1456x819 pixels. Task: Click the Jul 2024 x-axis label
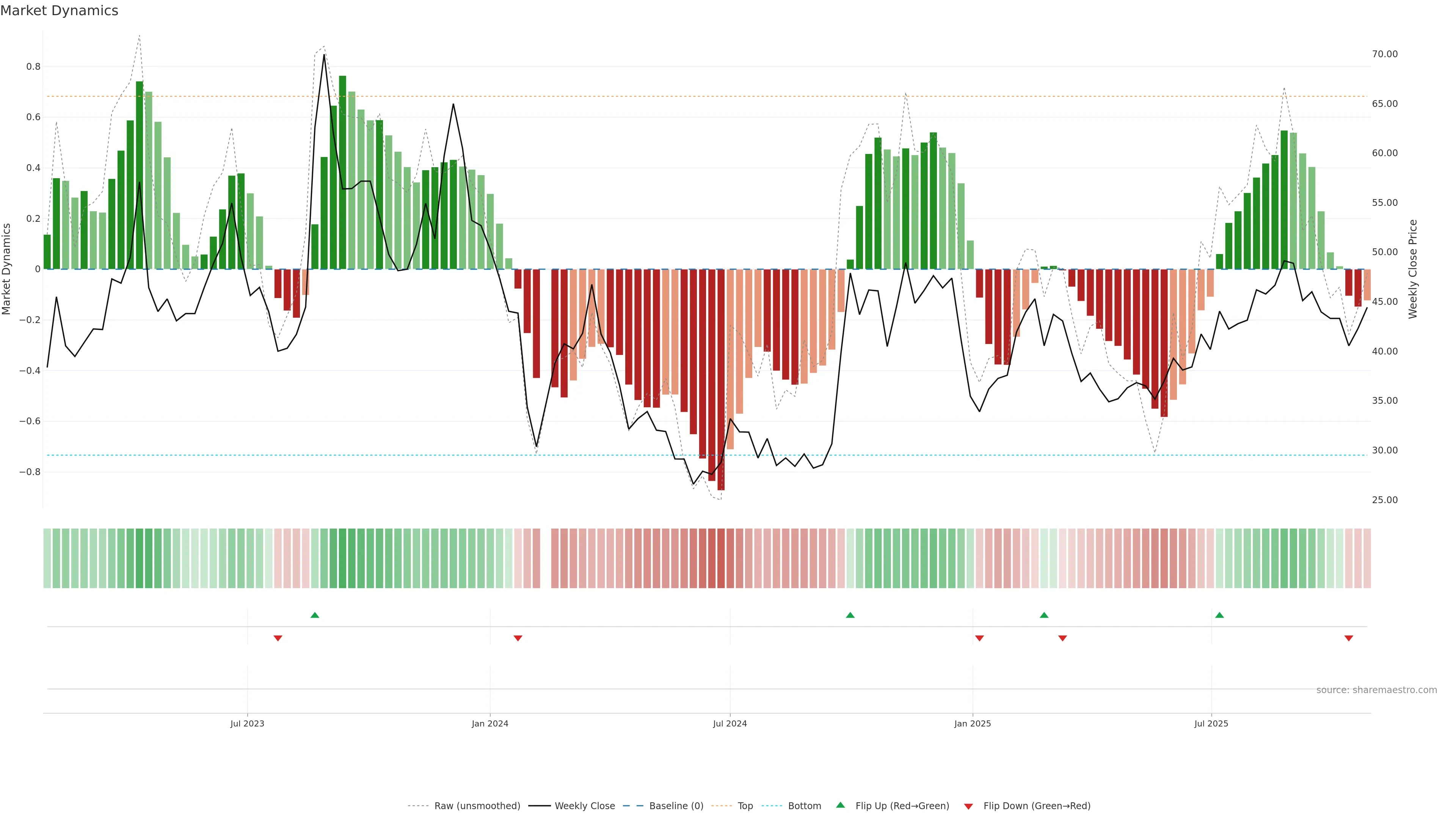[x=730, y=723]
